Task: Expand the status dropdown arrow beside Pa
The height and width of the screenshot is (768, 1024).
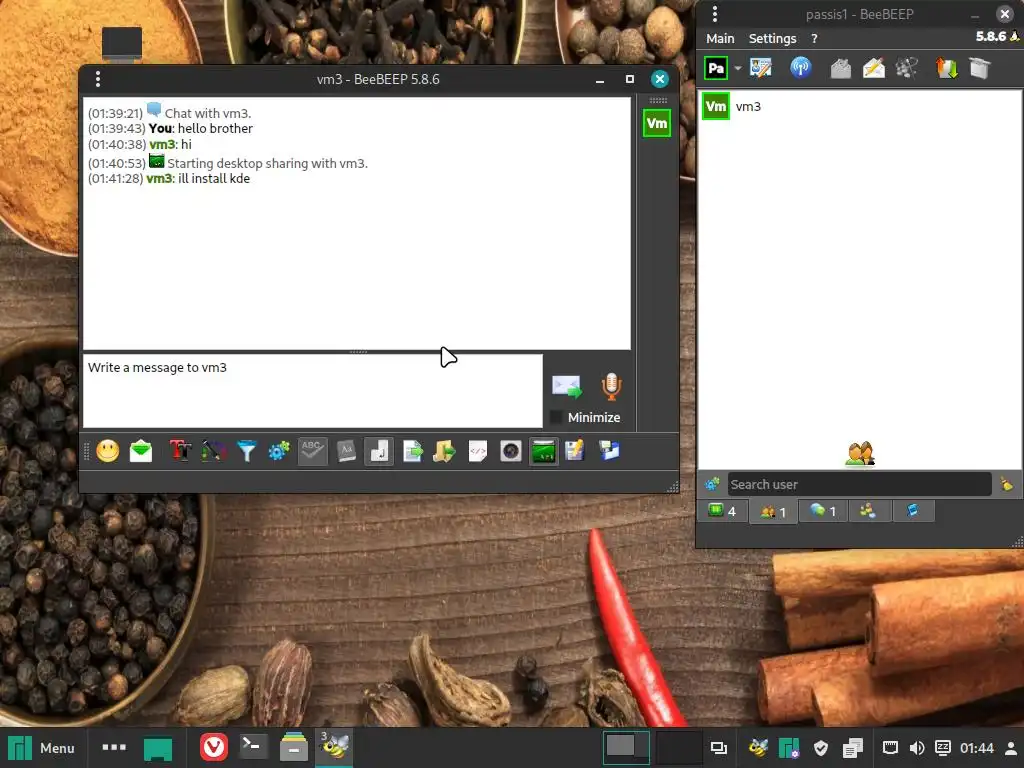Action: (x=738, y=68)
